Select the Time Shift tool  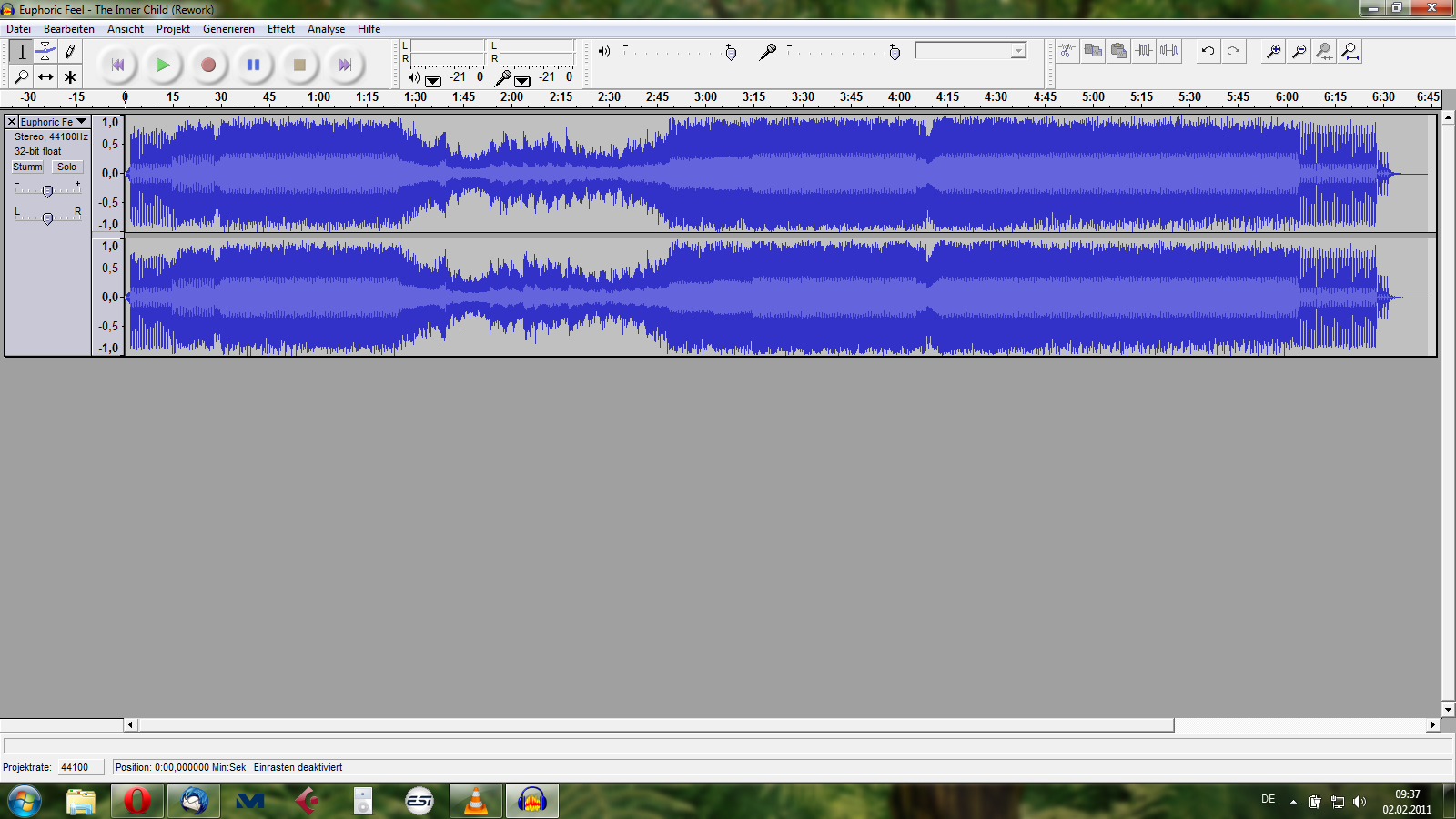pyautogui.click(x=45, y=76)
